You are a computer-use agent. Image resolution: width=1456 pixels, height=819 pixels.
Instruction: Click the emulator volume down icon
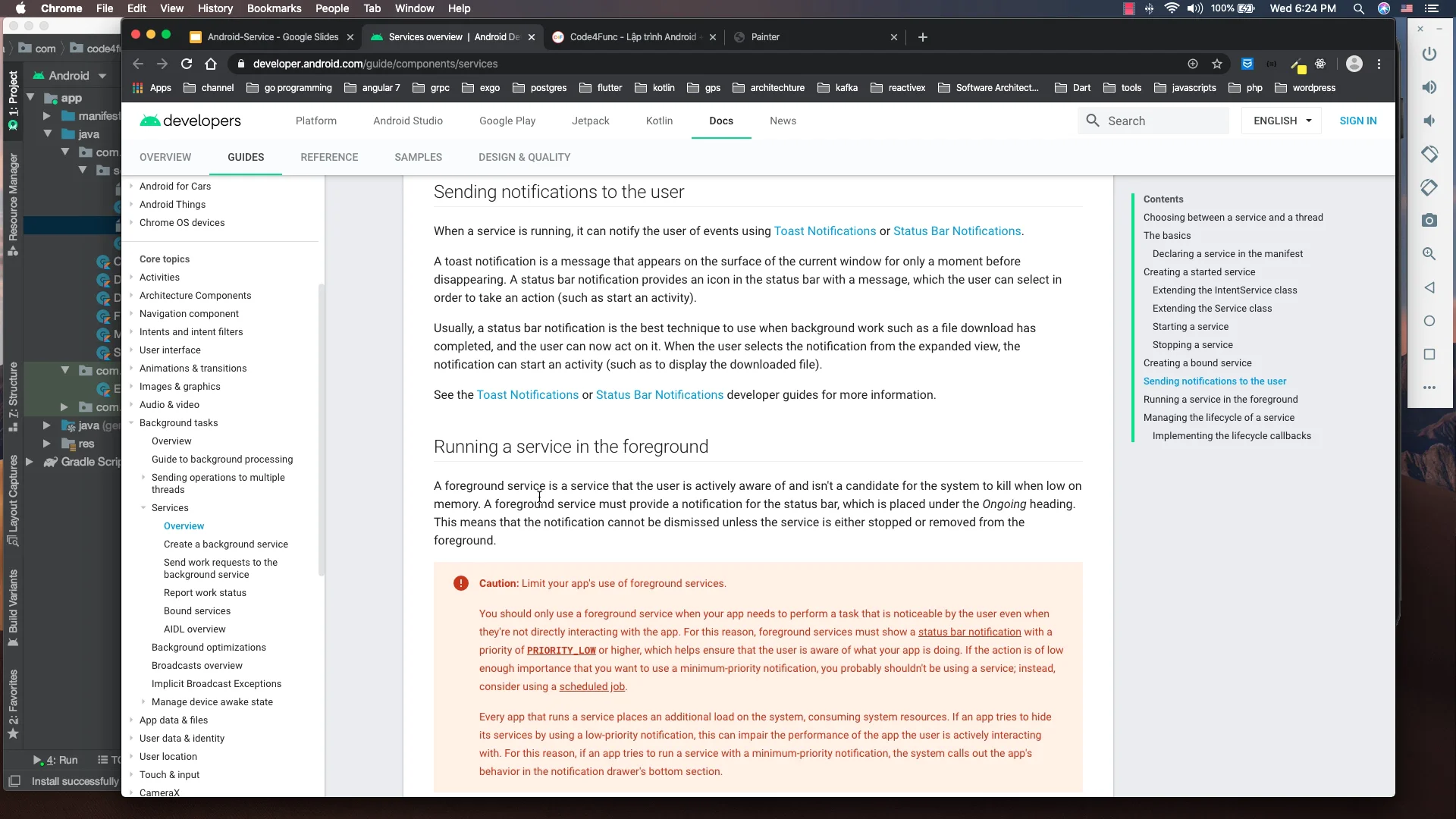tap(1429, 121)
